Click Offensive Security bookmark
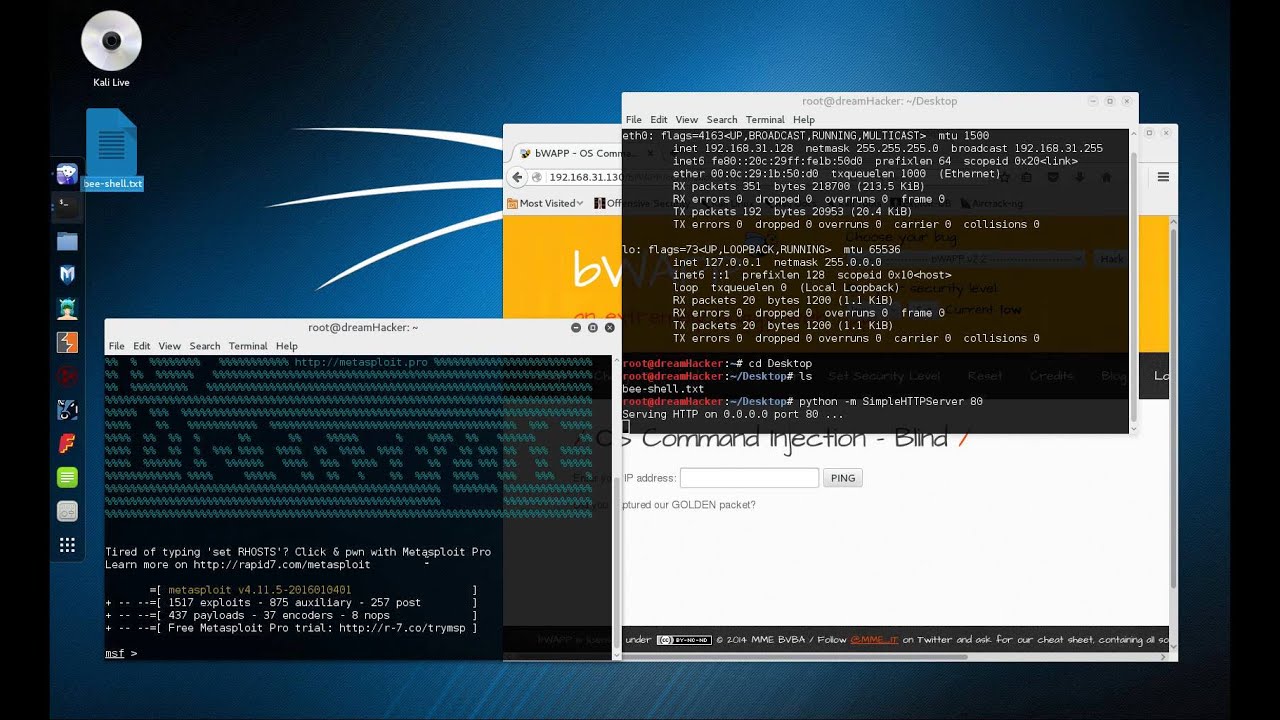This screenshot has height=720, width=1280. 607,203
